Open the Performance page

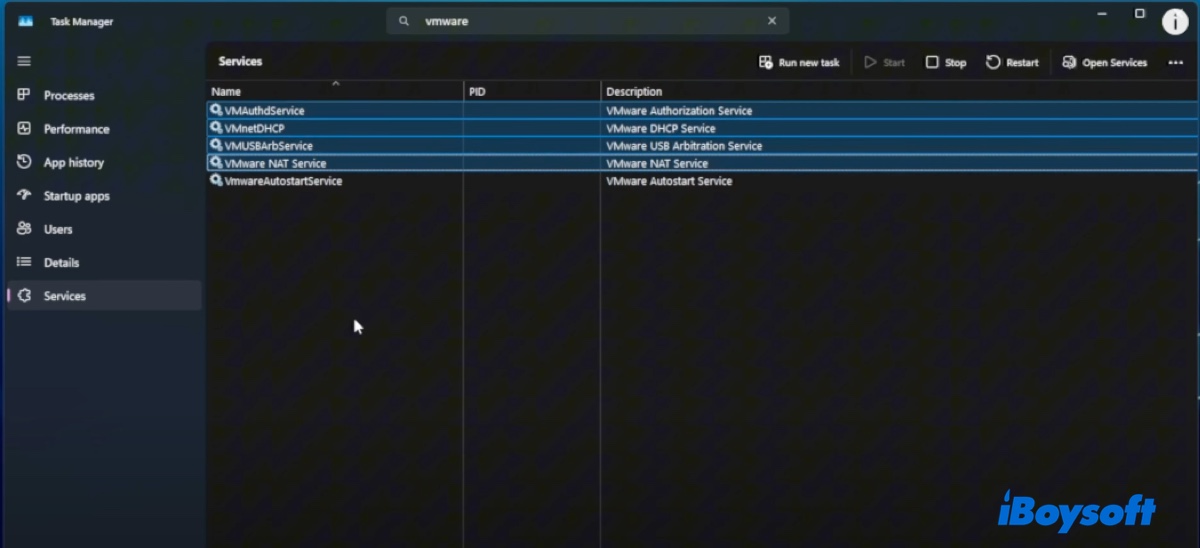click(76, 129)
